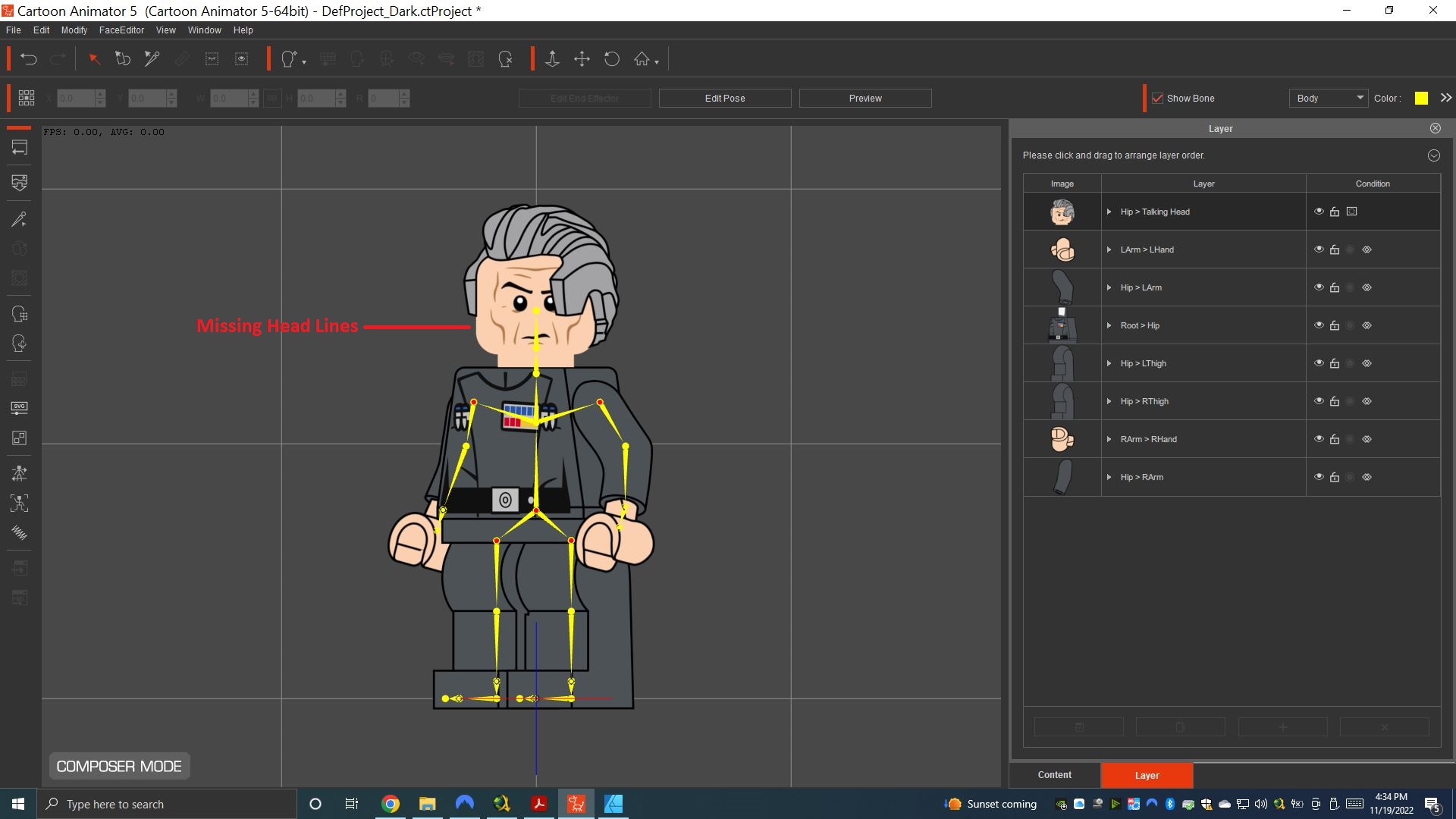Expand the Hip > LArm layer row
This screenshot has width=1456, height=819.
click(1109, 287)
